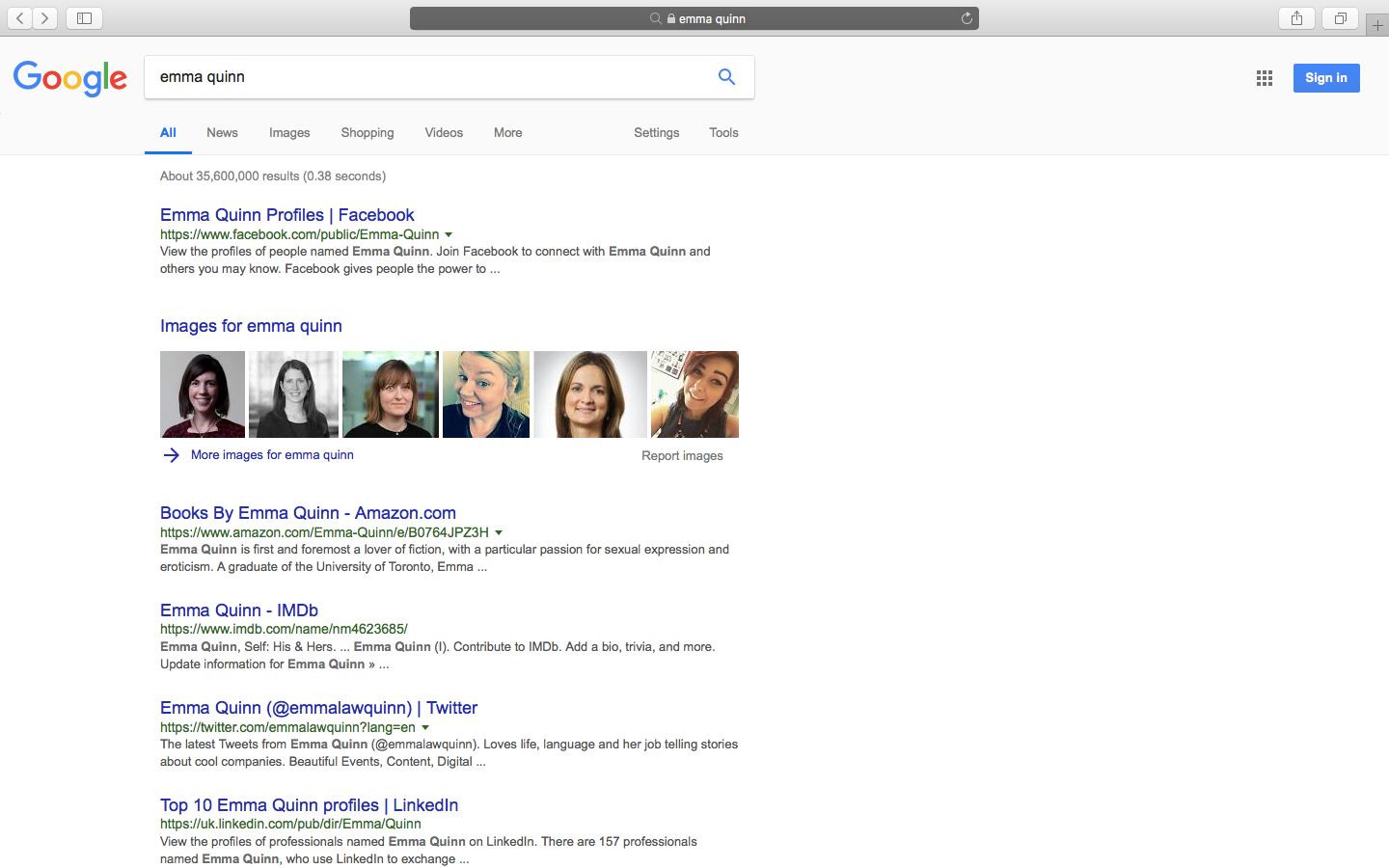Open Top 10 Emma Quinn profiles LinkedIn
1389x868 pixels.
(x=309, y=805)
